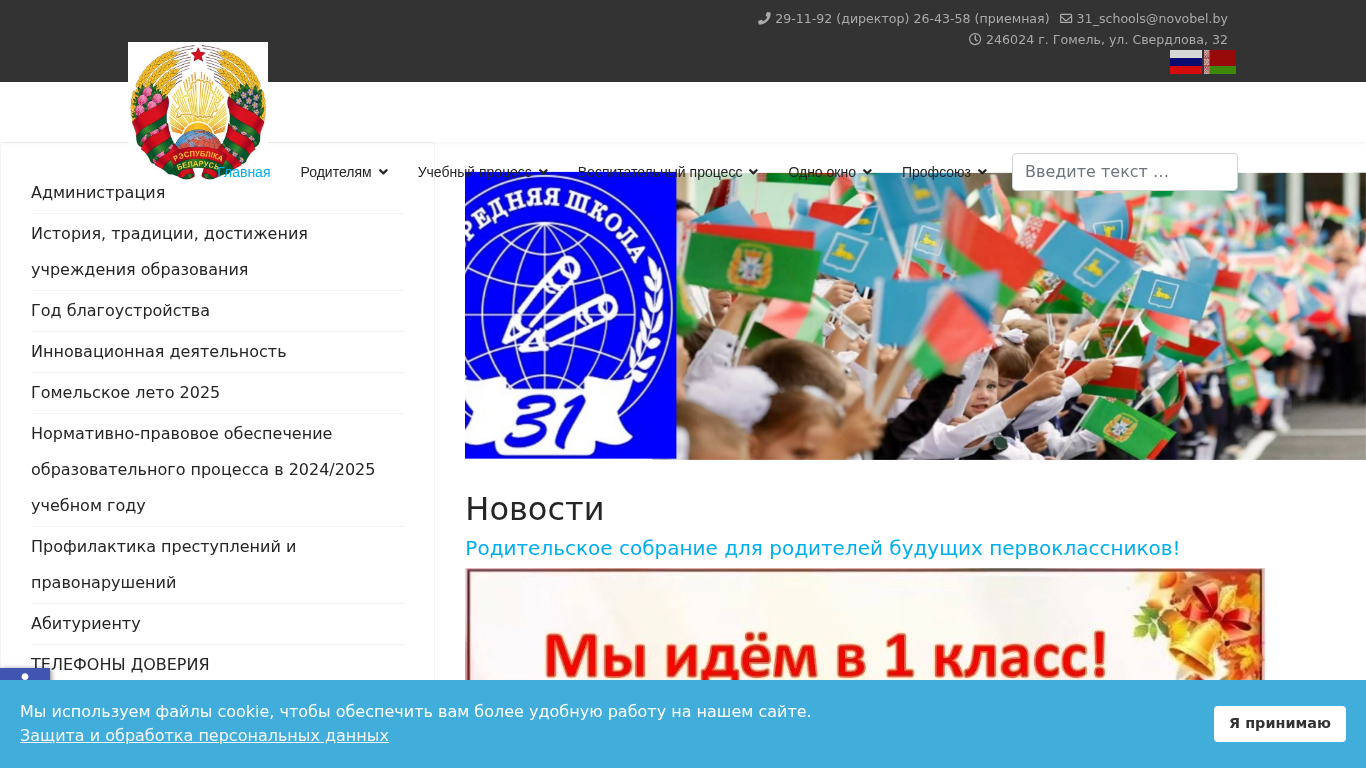This screenshot has height=768, width=1366.
Task: Open the Одно окно menu
Action: [830, 172]
